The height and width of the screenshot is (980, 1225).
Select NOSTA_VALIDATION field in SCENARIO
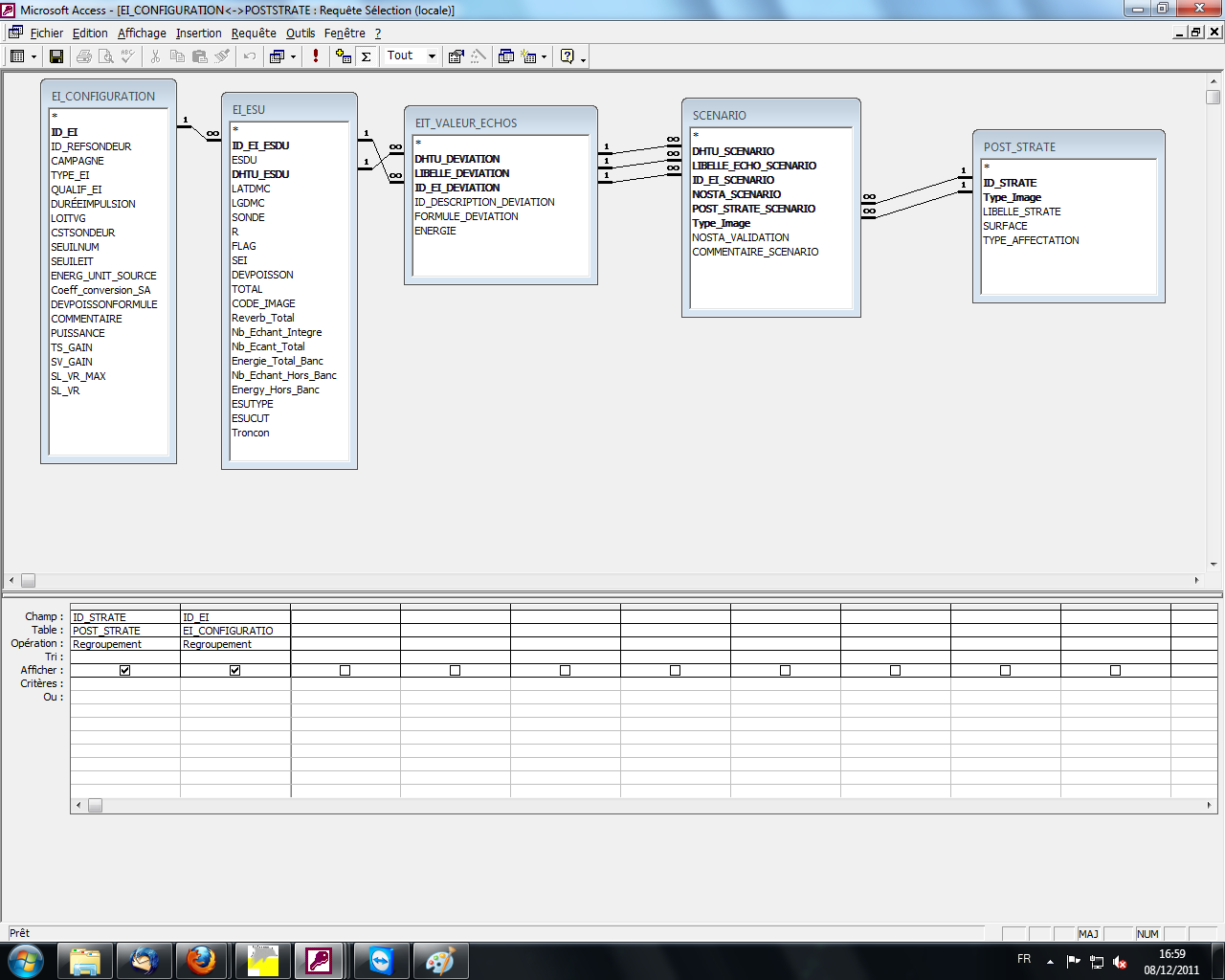(741, 237)
